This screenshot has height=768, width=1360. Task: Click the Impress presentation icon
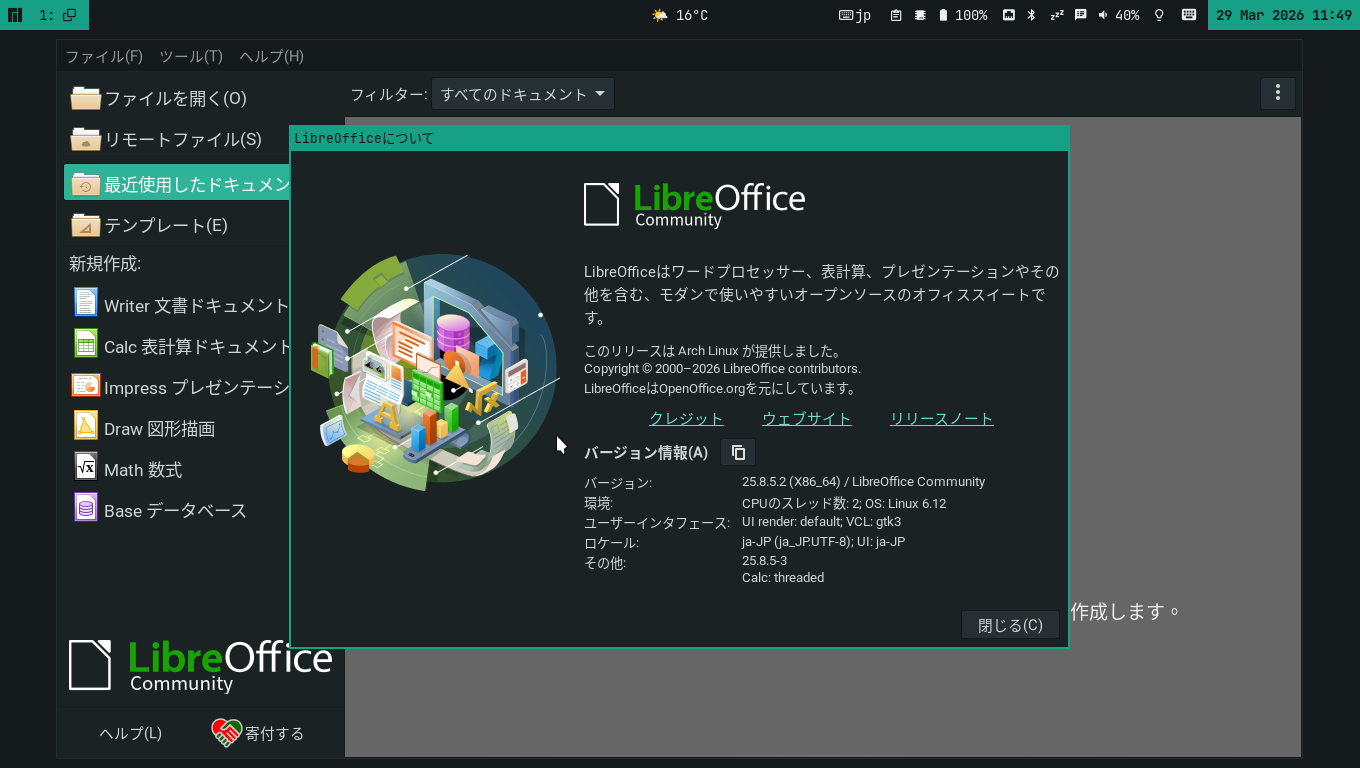86,385
